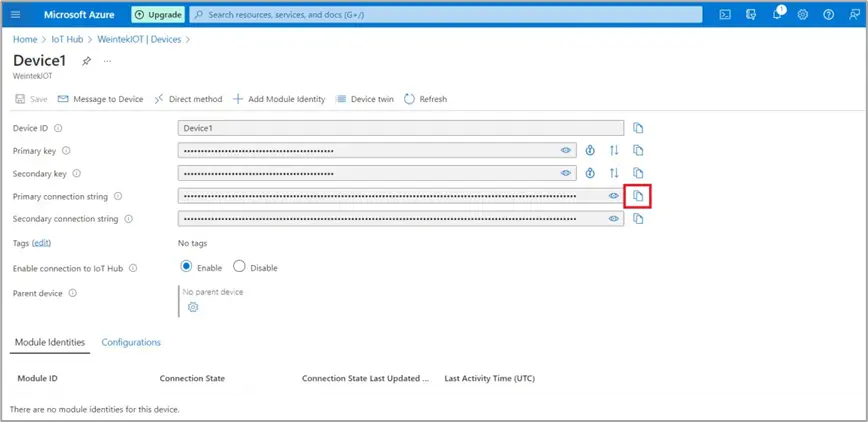Switch to the Module Identities tab

(50, 342)
